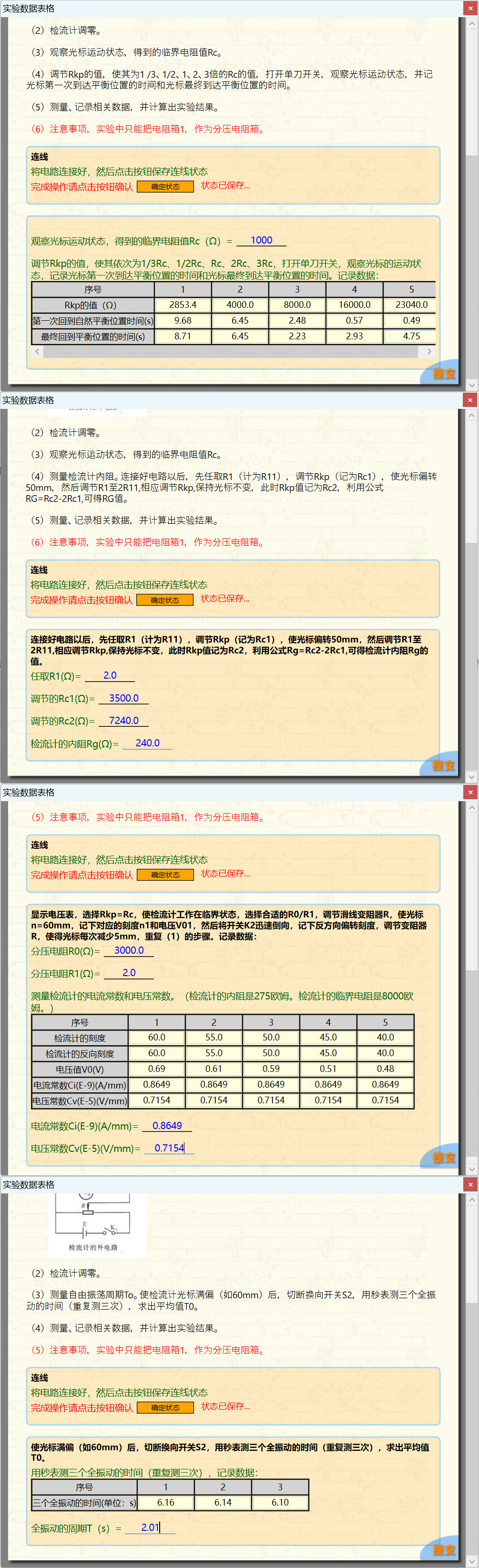Select the first-return time cell showing 9.68

pyautogui.click(x=183, y=321)
